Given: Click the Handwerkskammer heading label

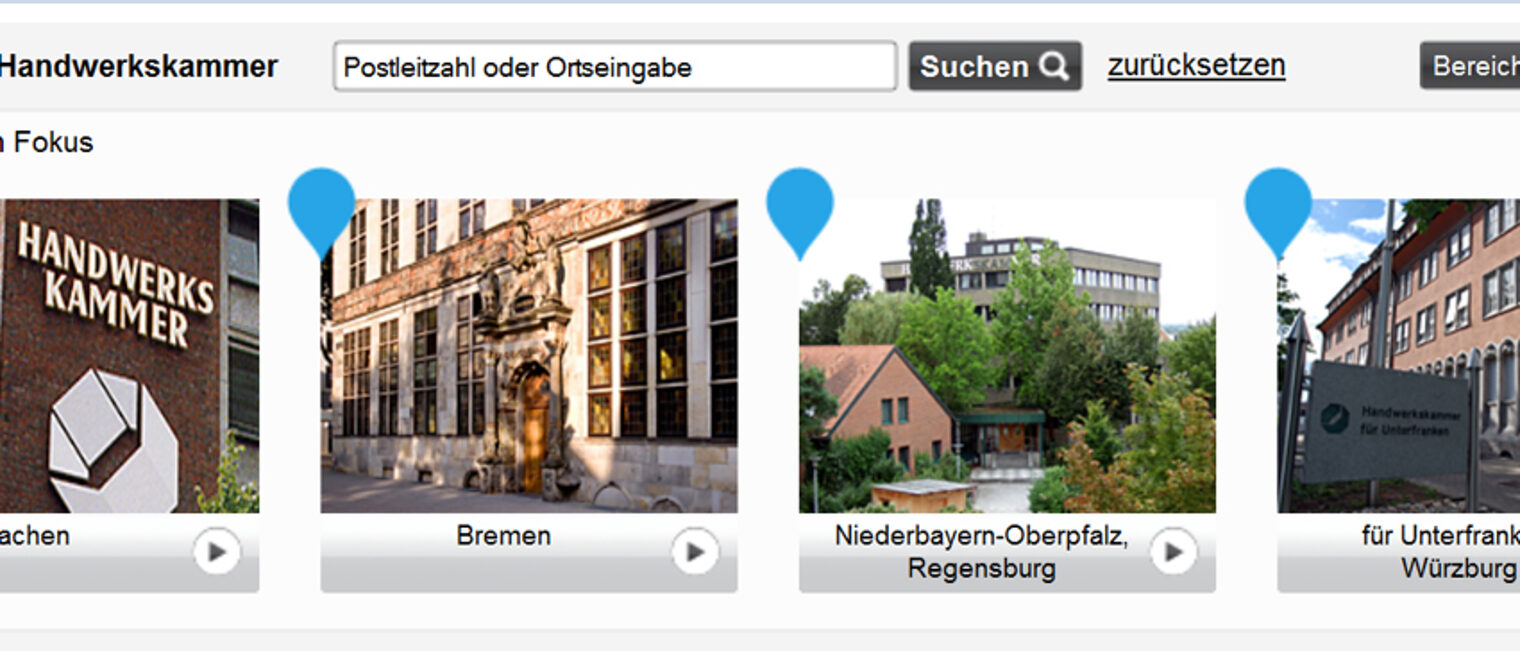Looking at the screenshot, I should coord(138,66).
